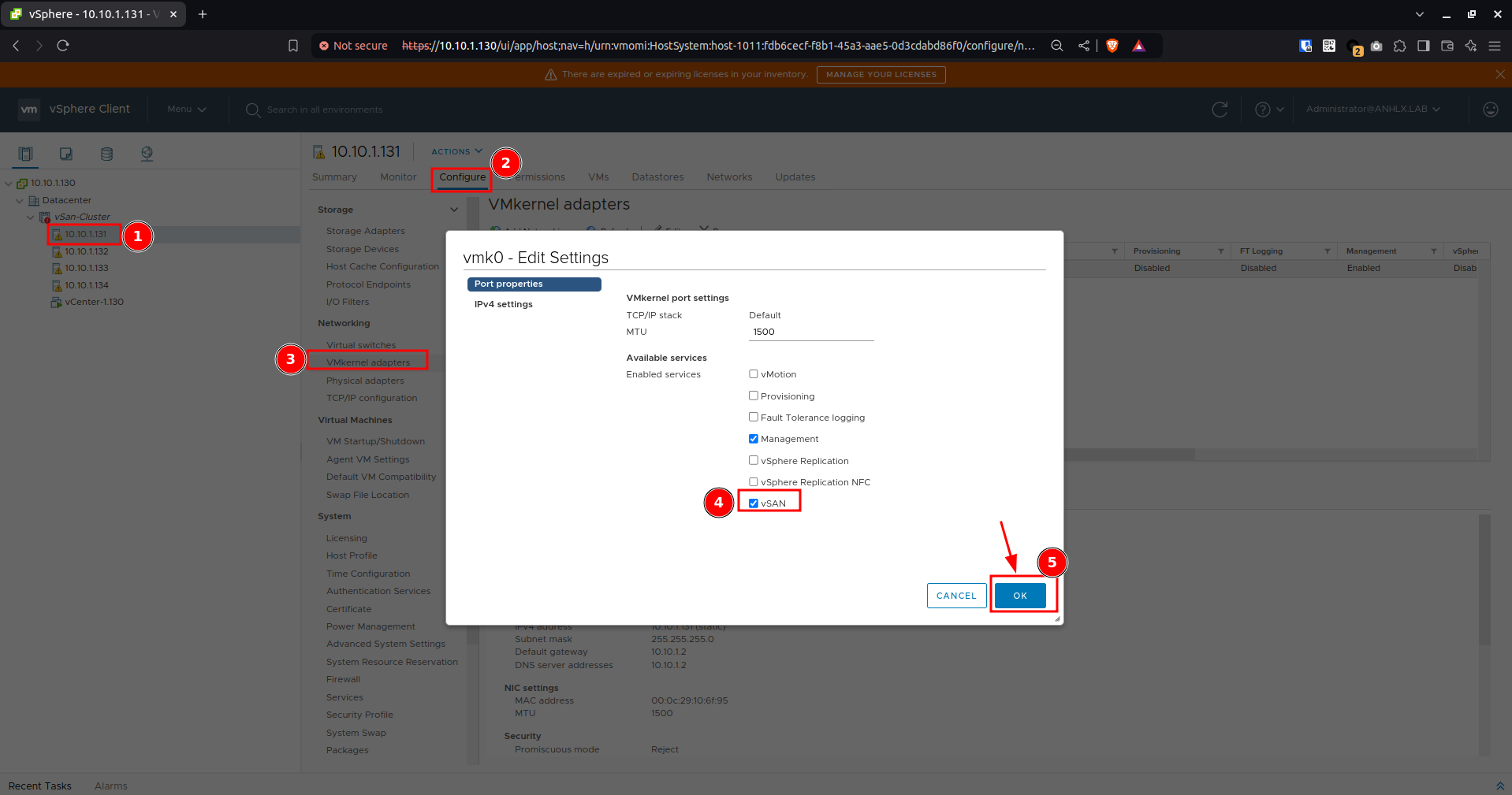The height and width of the screenshot is (795, 1512).
Task: Open the Storage inventory view icon
Action: point(106,154)
